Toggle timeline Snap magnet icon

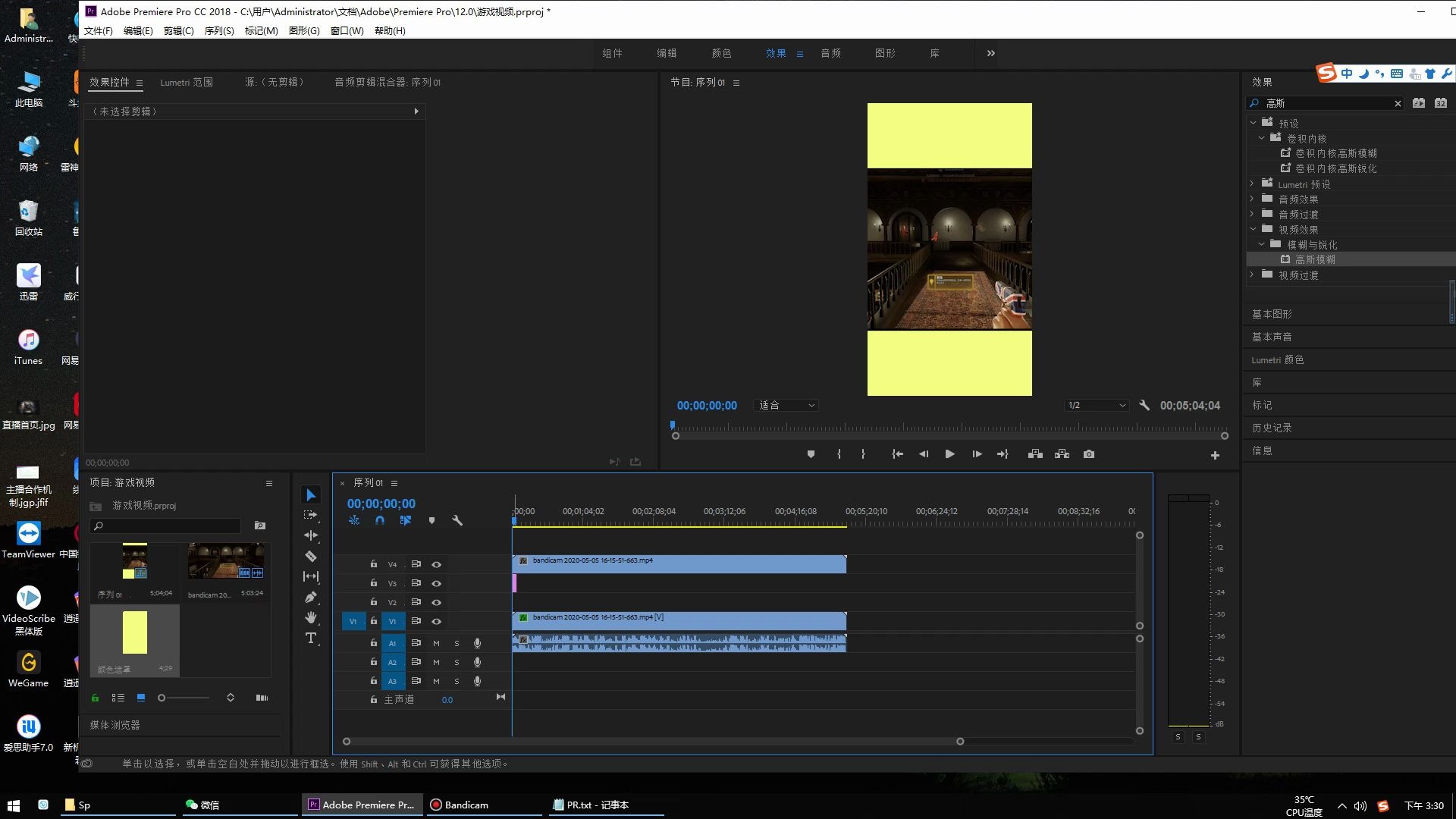point(380,520)
